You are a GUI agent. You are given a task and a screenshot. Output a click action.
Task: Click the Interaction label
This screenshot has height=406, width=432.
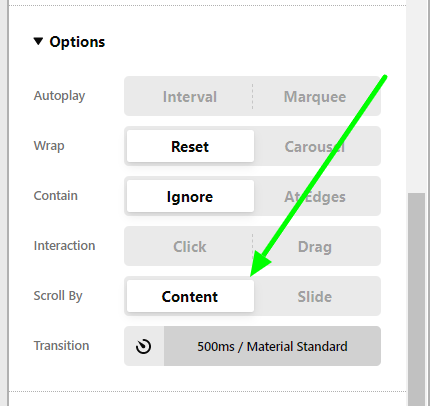64,246
